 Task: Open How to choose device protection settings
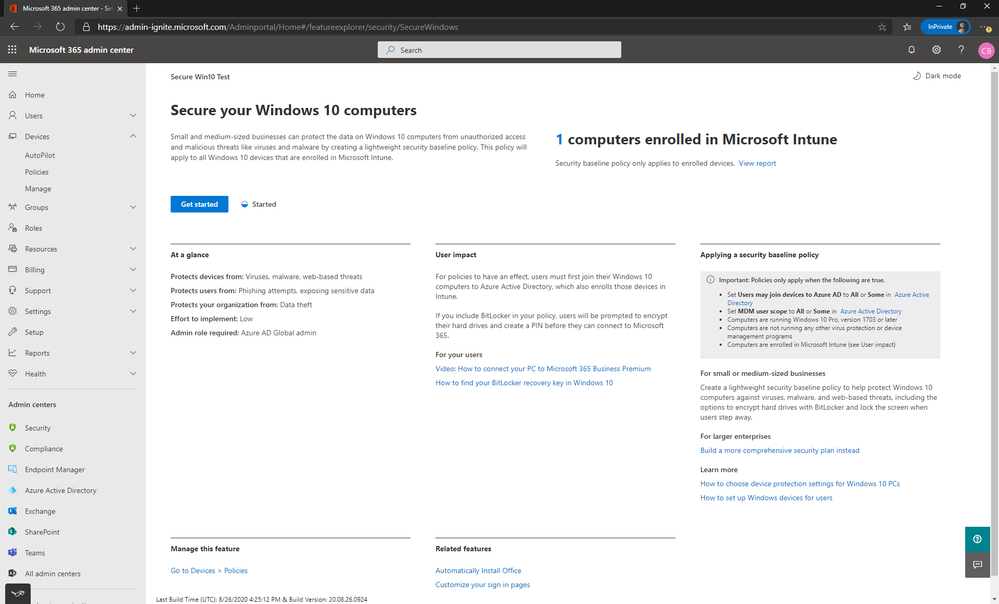click(x=800, y=484)
